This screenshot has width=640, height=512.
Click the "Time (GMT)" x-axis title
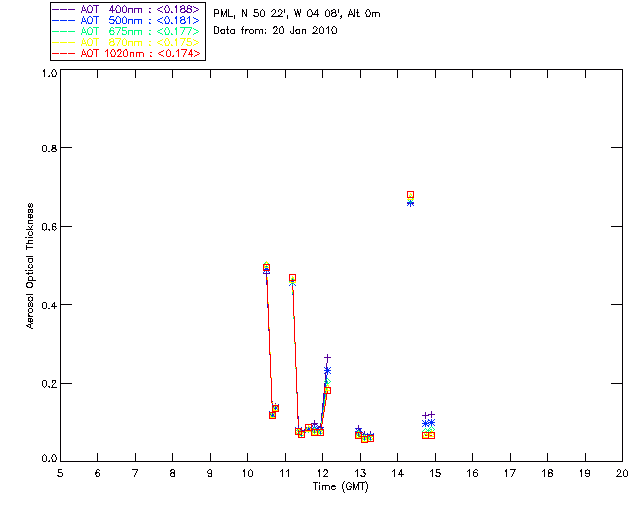(x=340, y=487)
